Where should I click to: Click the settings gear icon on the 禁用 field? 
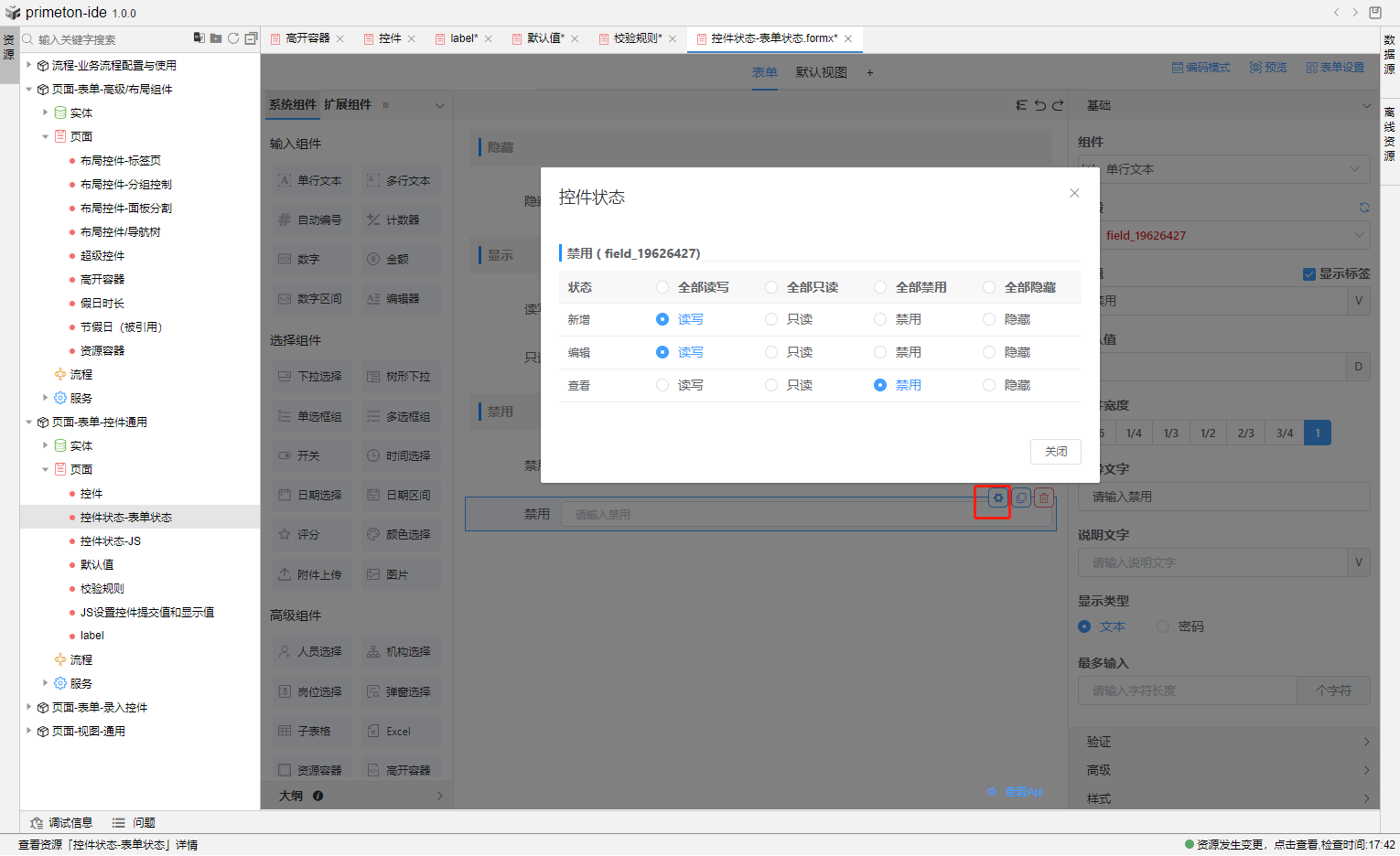coord(997,498)
